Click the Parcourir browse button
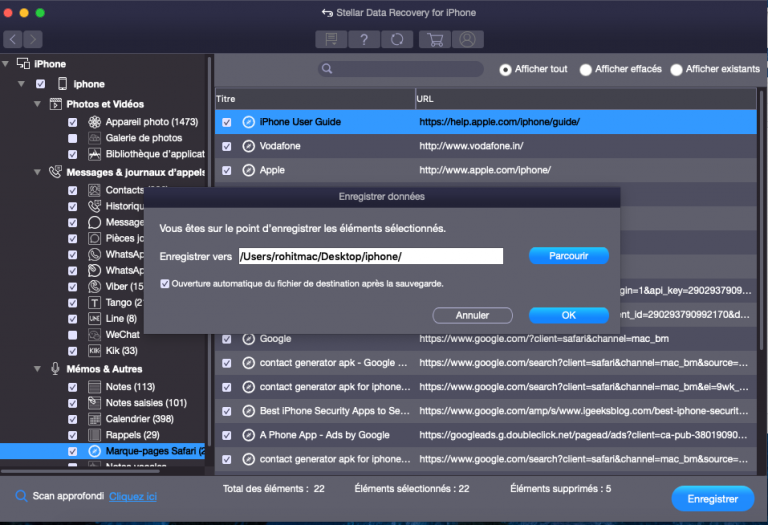 point(568,256)
